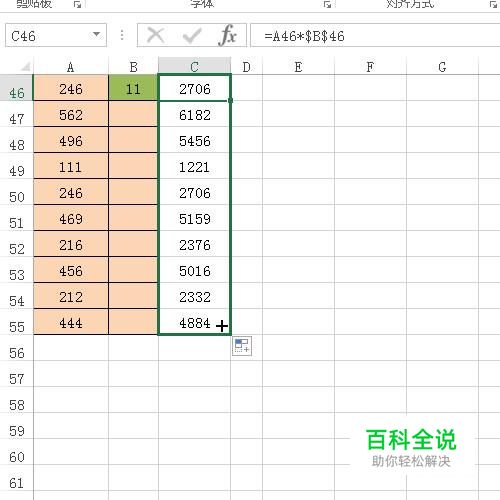Click cell C54 containing 2332
Screen dimensions: 500x500
(195, 296)
